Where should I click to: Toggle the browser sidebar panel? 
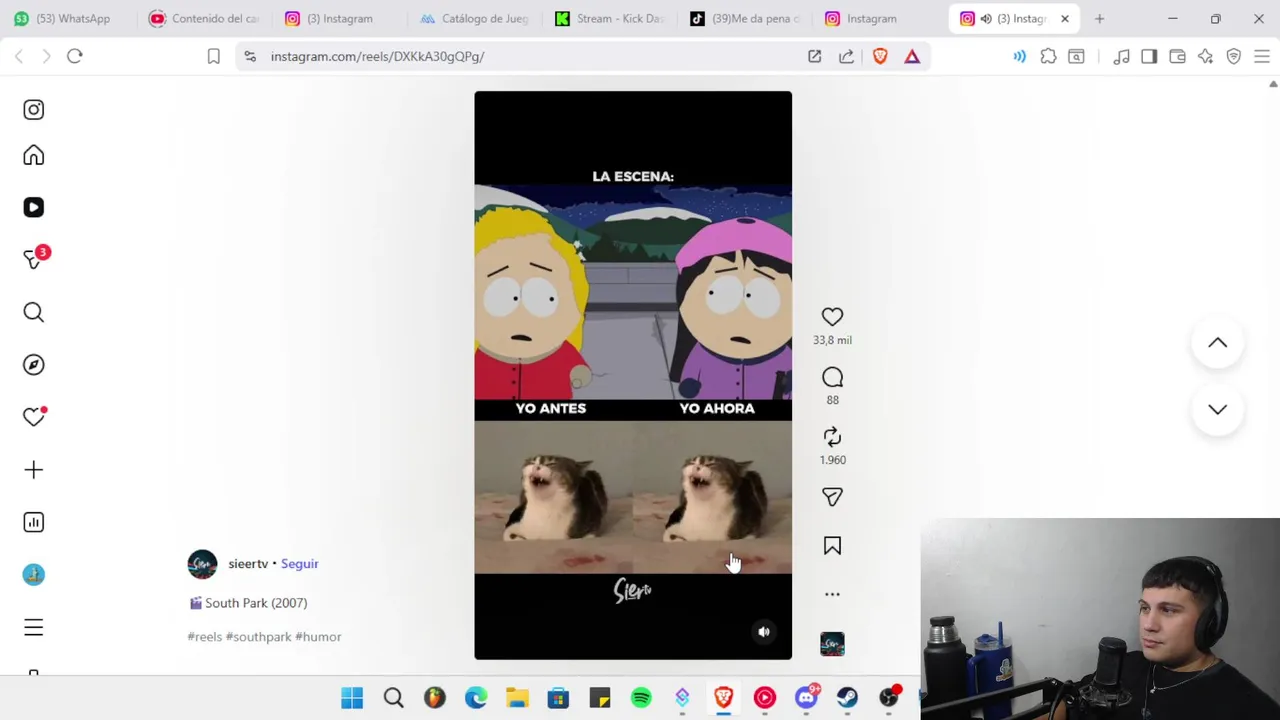point(1149,57)
